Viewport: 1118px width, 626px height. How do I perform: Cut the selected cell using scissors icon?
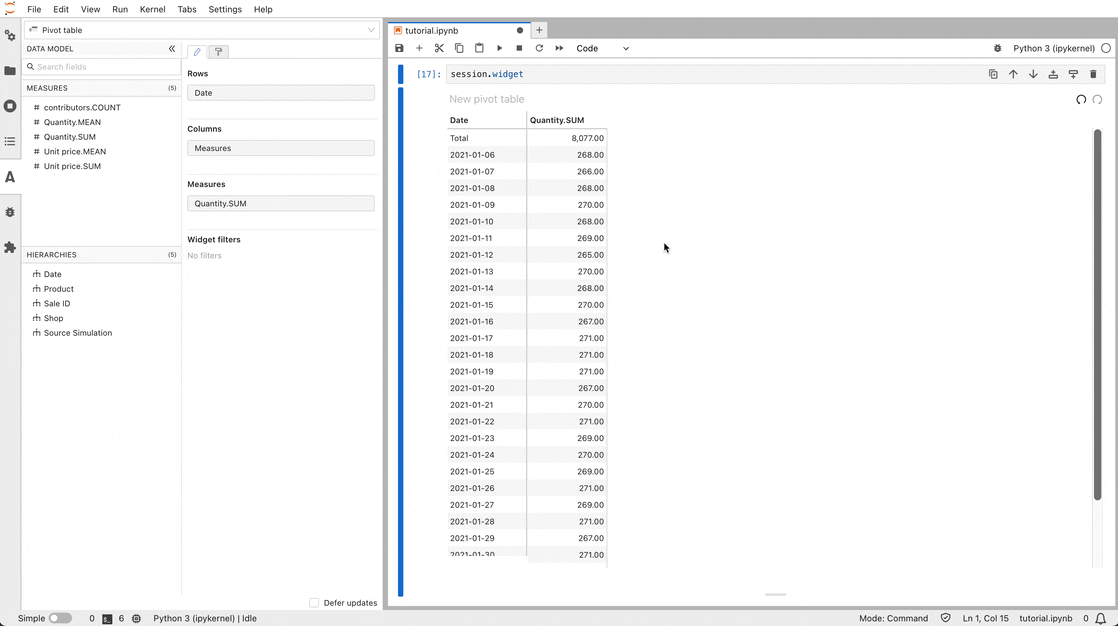coord(439,48)
